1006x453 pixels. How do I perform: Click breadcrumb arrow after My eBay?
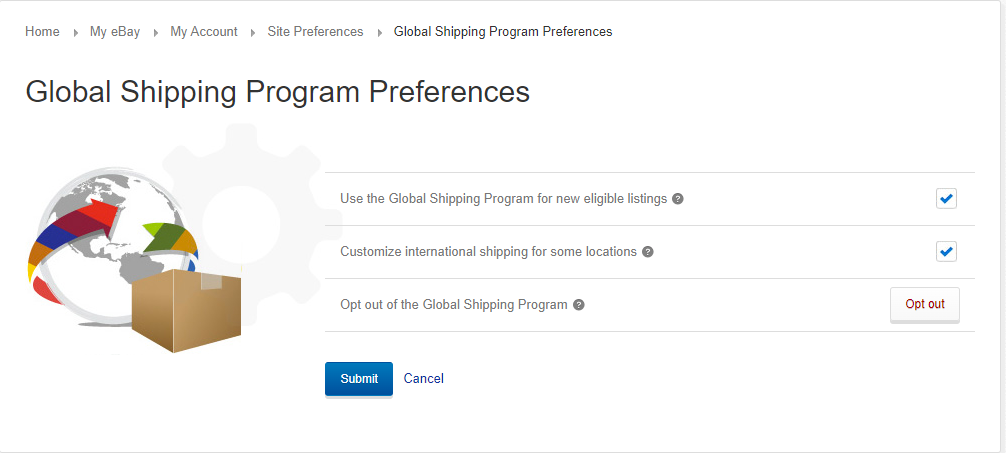click(x=156, y=32)
